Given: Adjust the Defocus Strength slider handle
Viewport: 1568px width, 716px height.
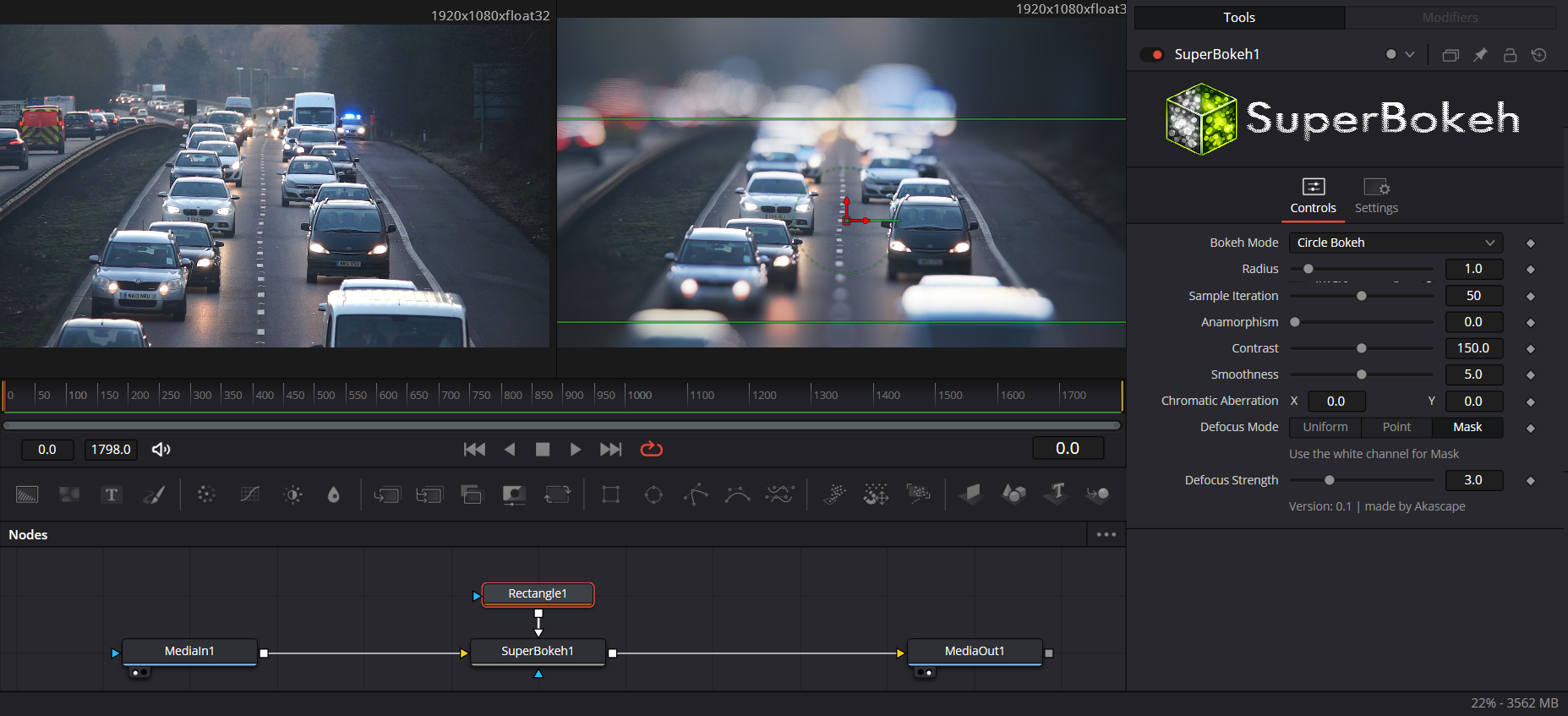Looking at the screenshot, I should [x=1330, y=480].
